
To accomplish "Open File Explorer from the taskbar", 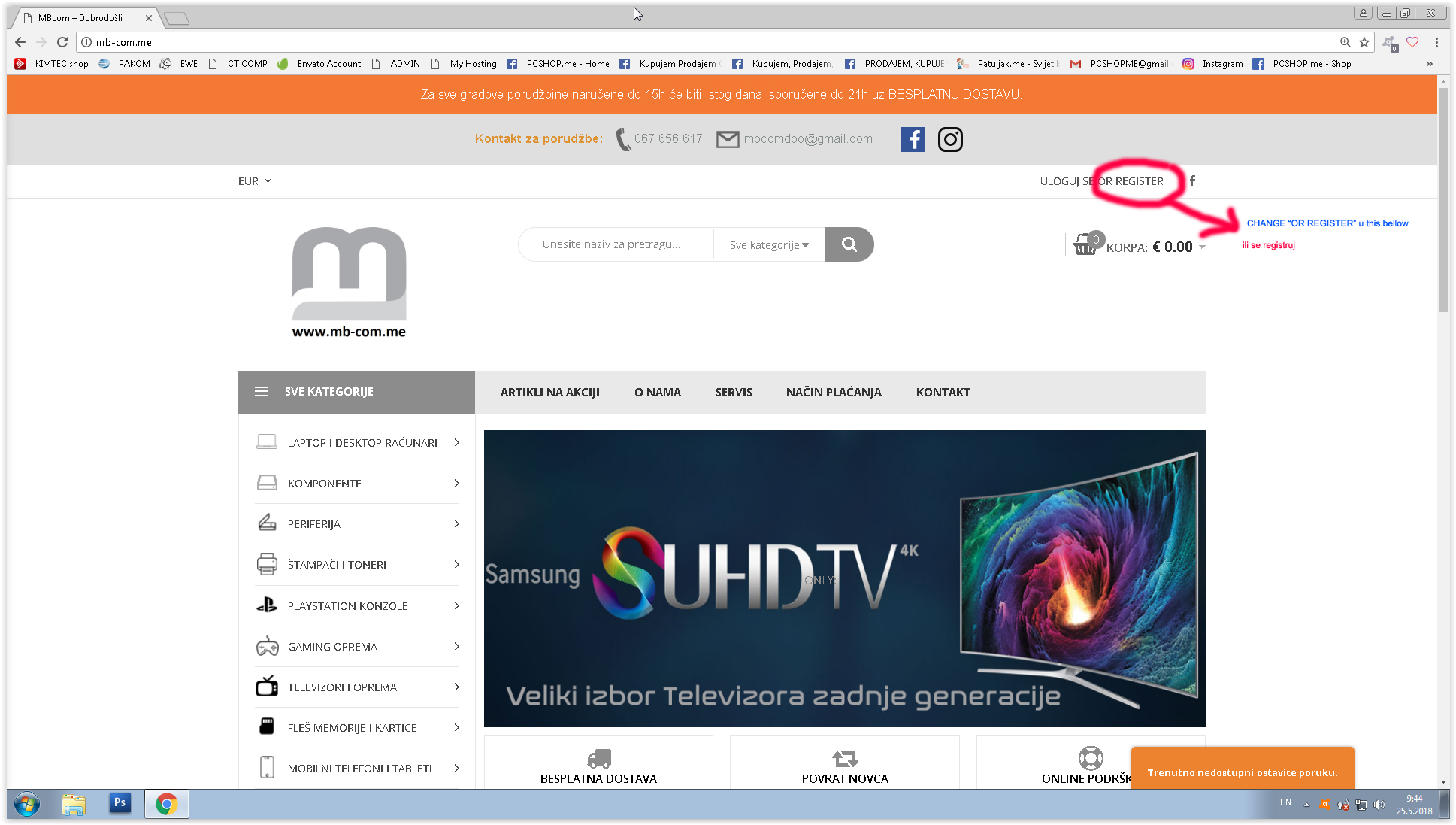I will pos(73,804).
